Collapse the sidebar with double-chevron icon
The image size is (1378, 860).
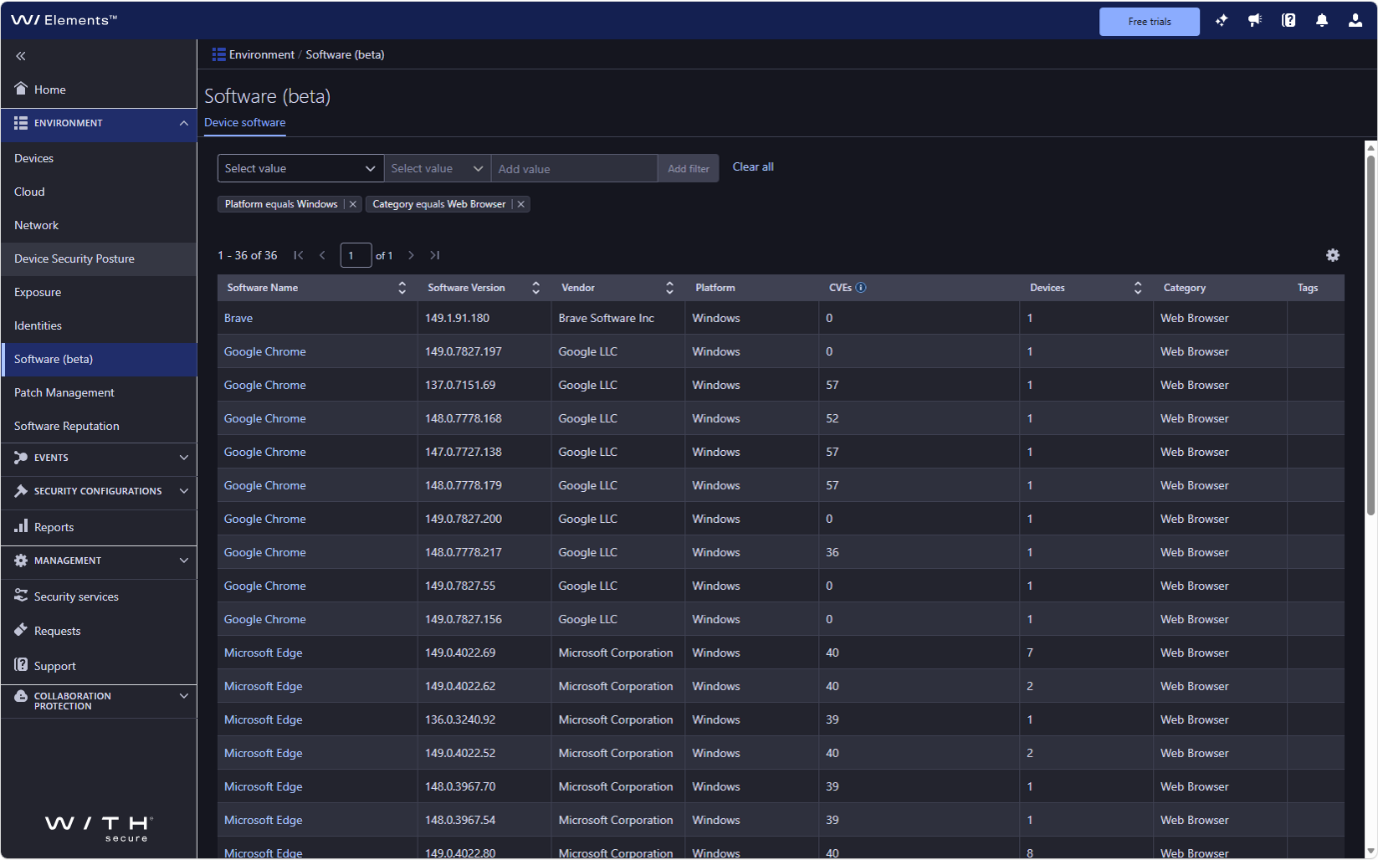[21, 56]
